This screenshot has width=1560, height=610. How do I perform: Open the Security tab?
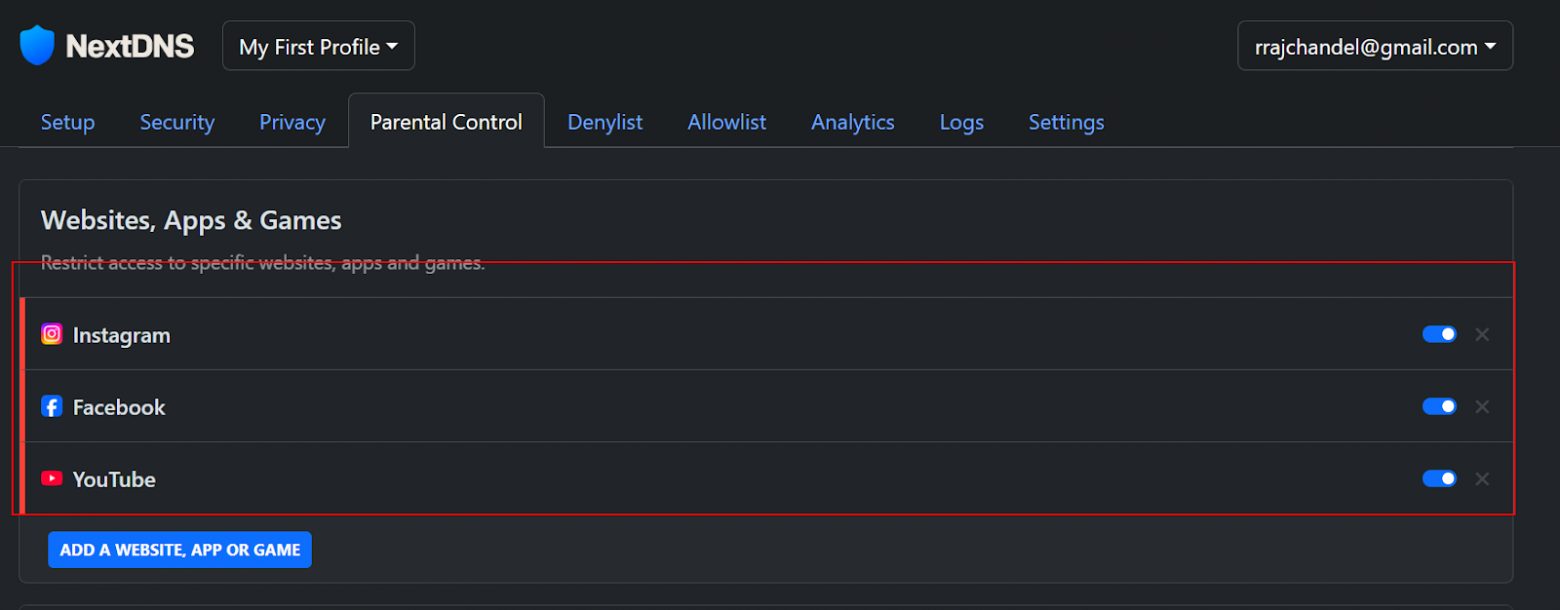pos(177,122)
